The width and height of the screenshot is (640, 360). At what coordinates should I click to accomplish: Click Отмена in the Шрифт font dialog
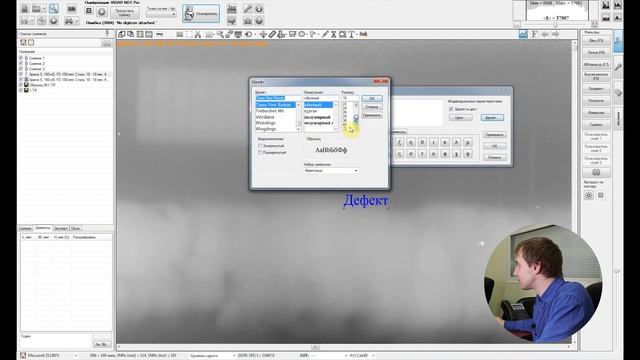coord(372,107)
